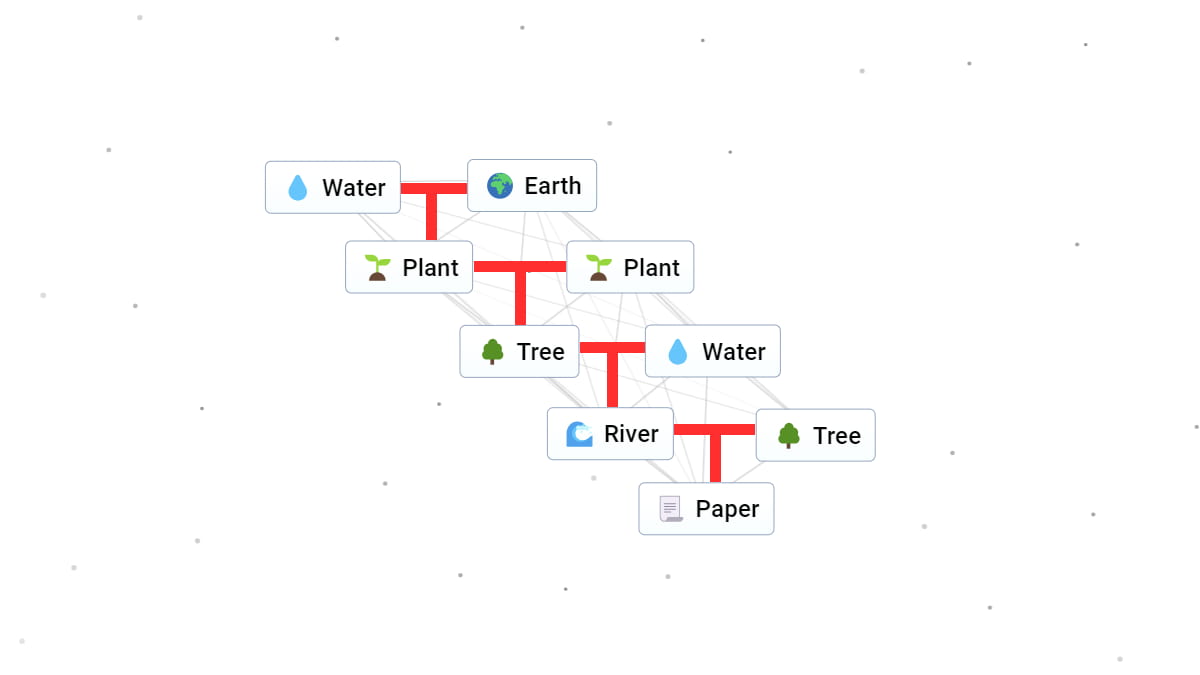Click droplet icon on Water tile above River
The image size is (1200, 675).
tap(677, 352)
